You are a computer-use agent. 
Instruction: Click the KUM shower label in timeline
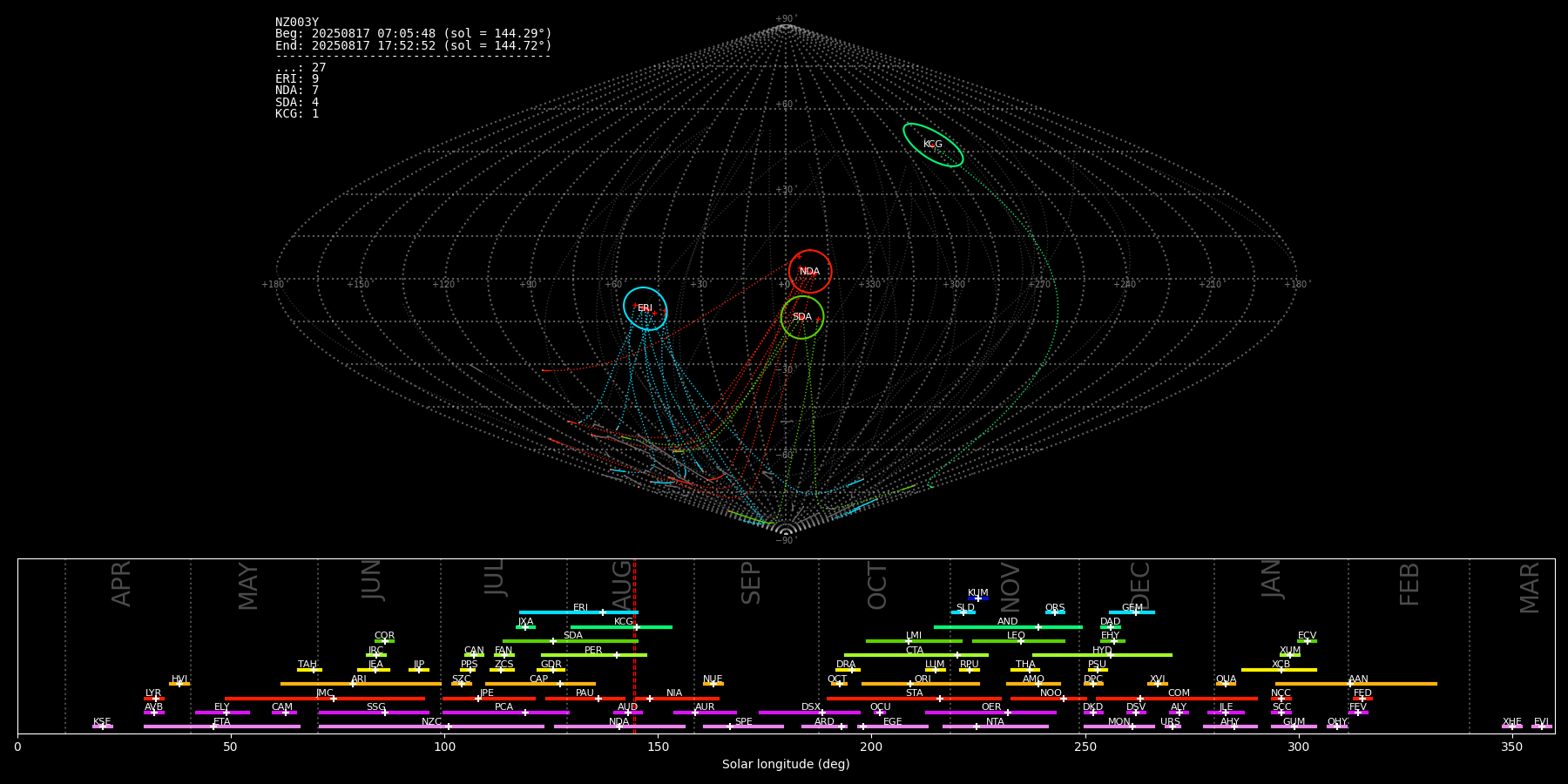[x=978, y=593]
